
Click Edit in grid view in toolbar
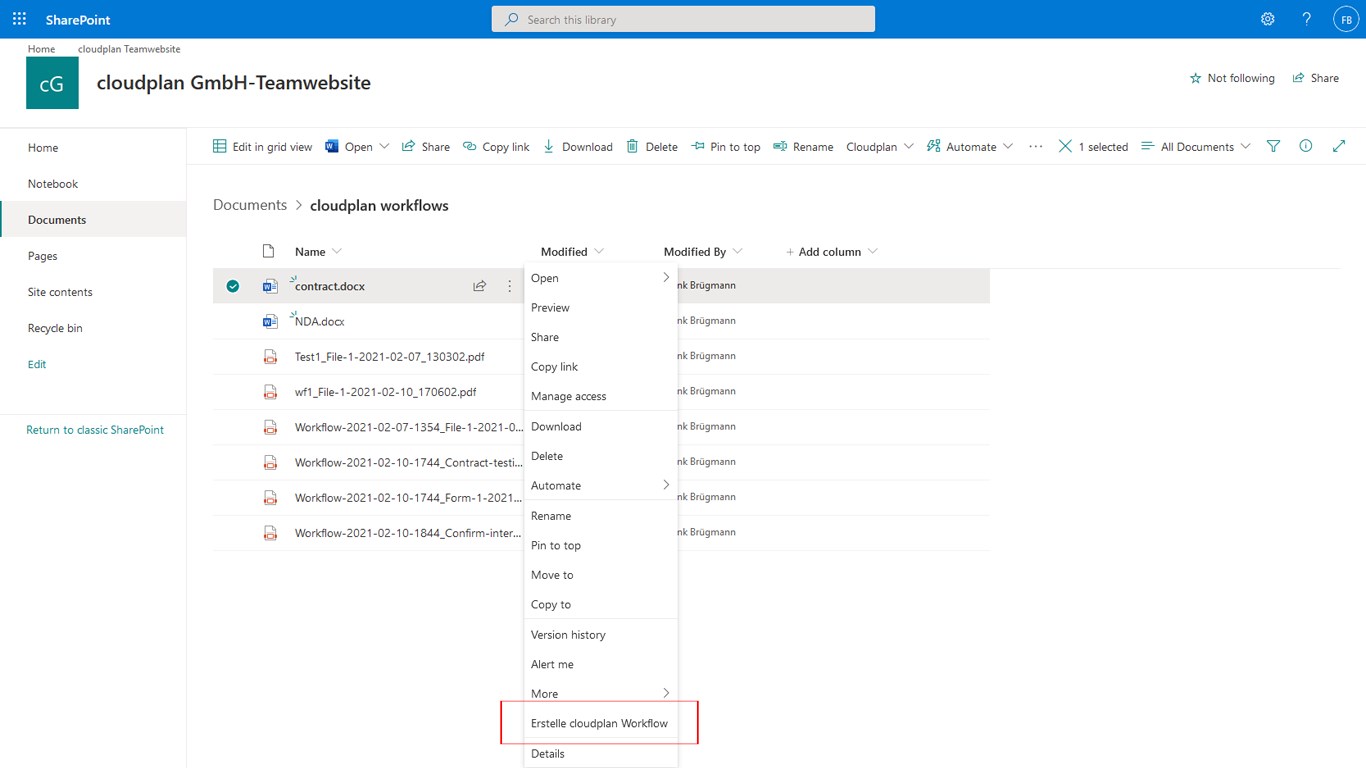(x=263, y=146)
